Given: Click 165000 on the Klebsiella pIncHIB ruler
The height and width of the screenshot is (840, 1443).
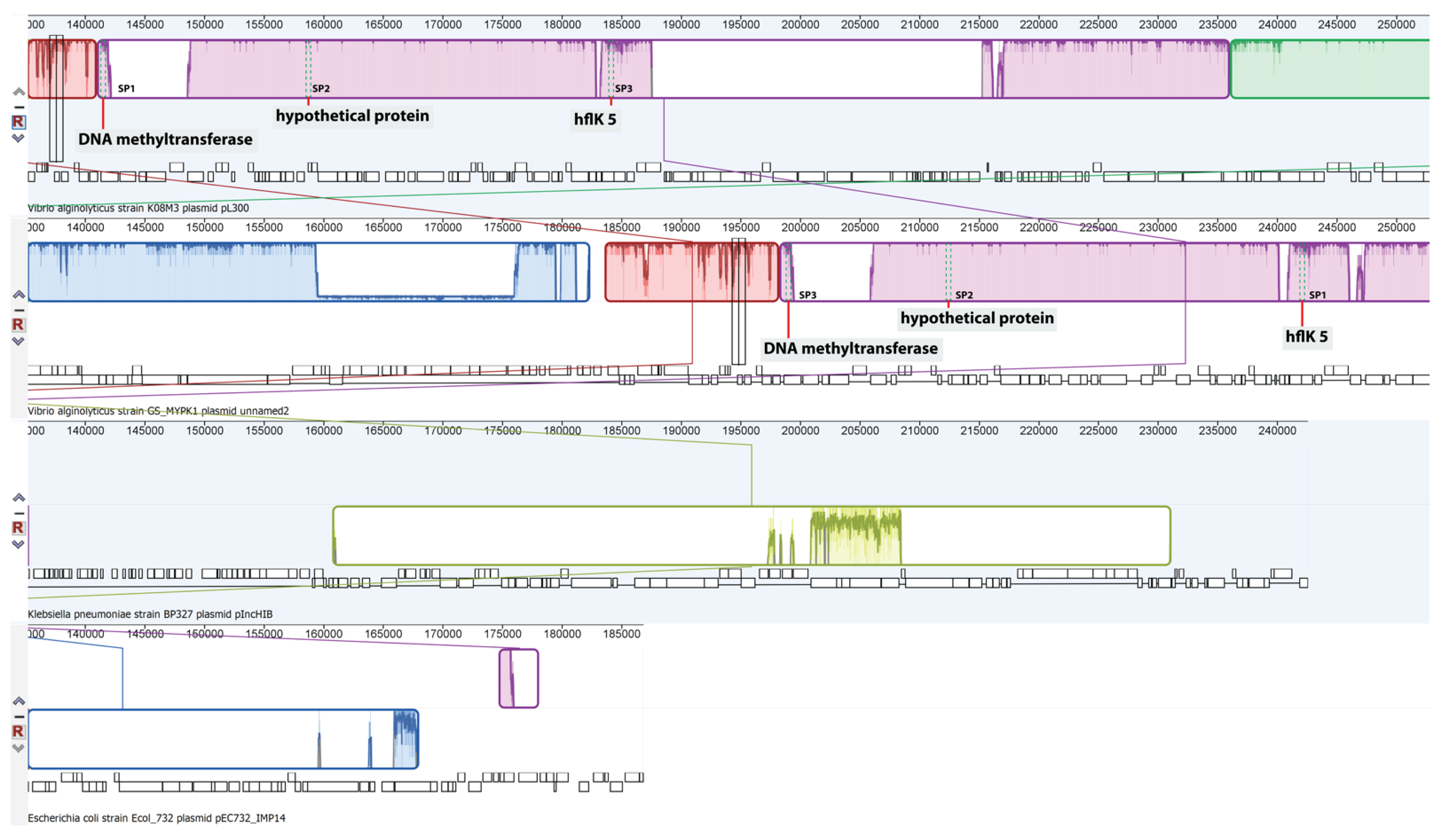Looking at the screenshot, I should [x=383, y=431].
